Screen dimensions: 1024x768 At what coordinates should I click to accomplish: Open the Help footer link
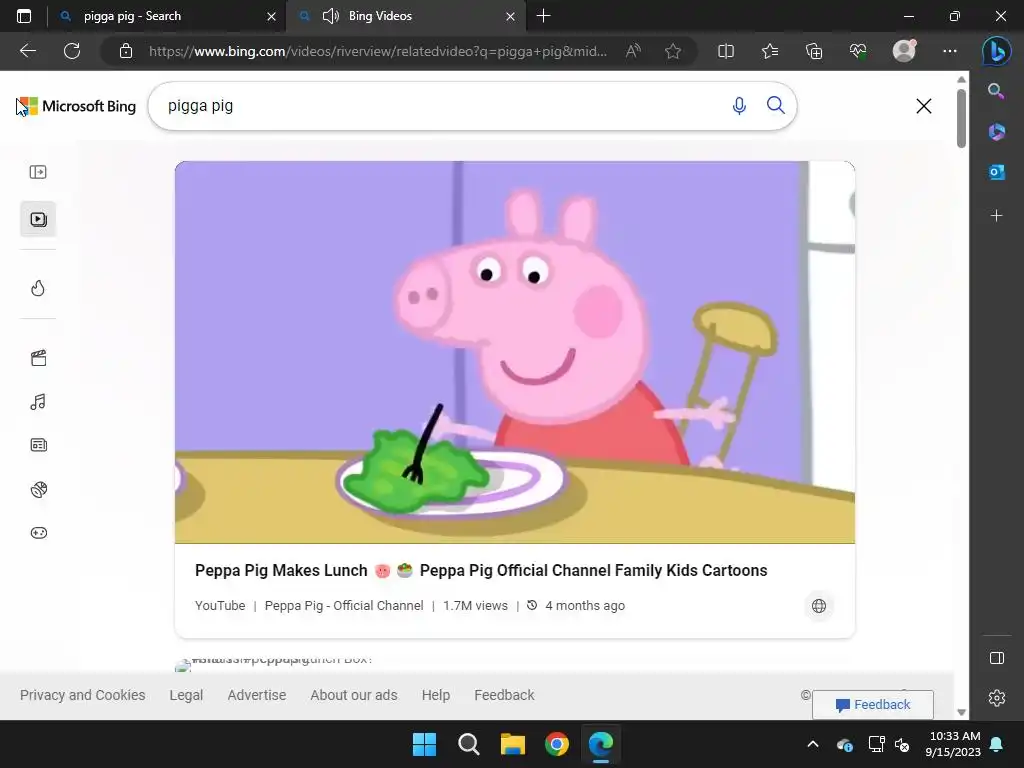coord(436,695)
